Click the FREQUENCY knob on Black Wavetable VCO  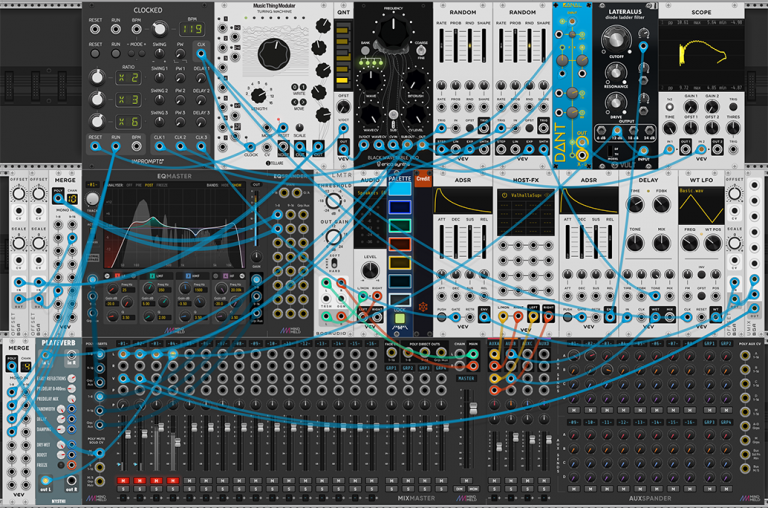tap(393, 30)
